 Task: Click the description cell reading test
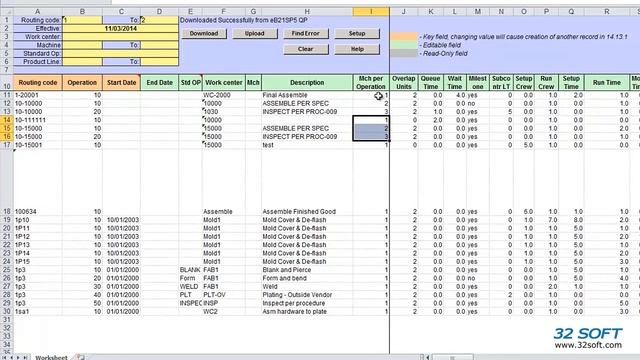307,145
